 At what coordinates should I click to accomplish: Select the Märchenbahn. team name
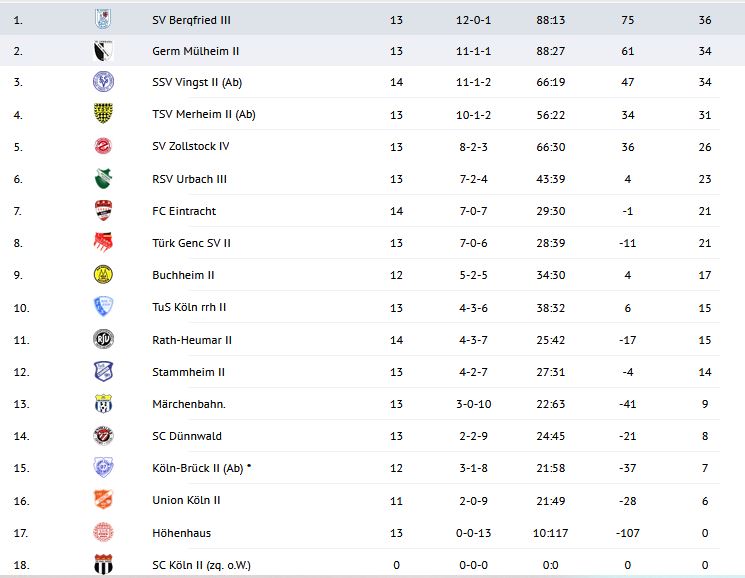tap(189, 404)
